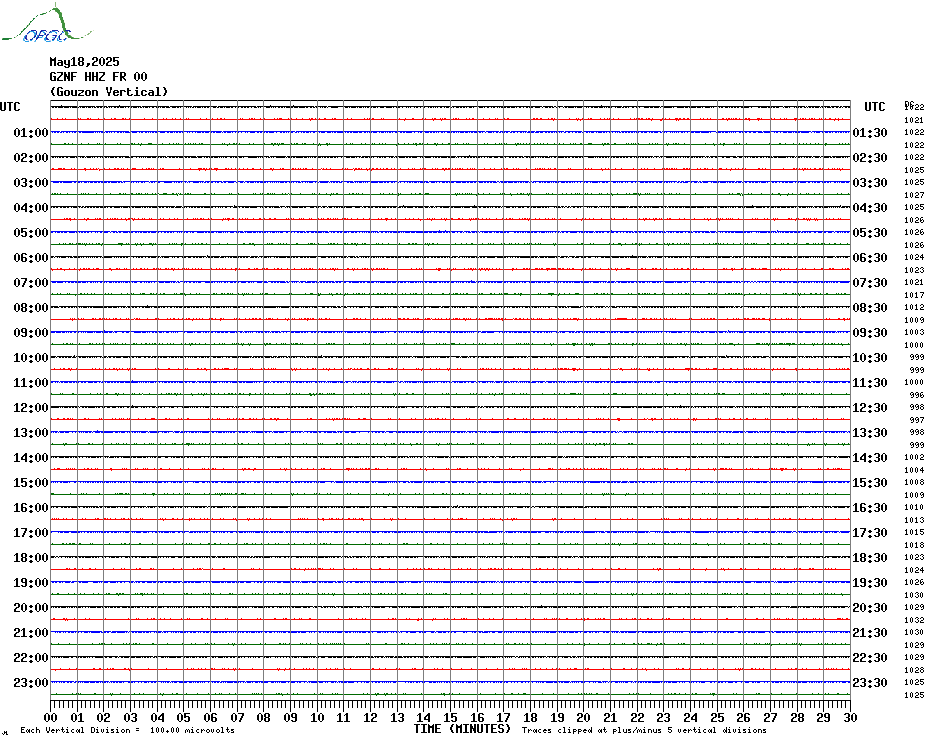Click the (Gouzon Vertical) caption
The height and width of the screenshot is (744, 930).
pyautogui.click(x=109, y=92)
